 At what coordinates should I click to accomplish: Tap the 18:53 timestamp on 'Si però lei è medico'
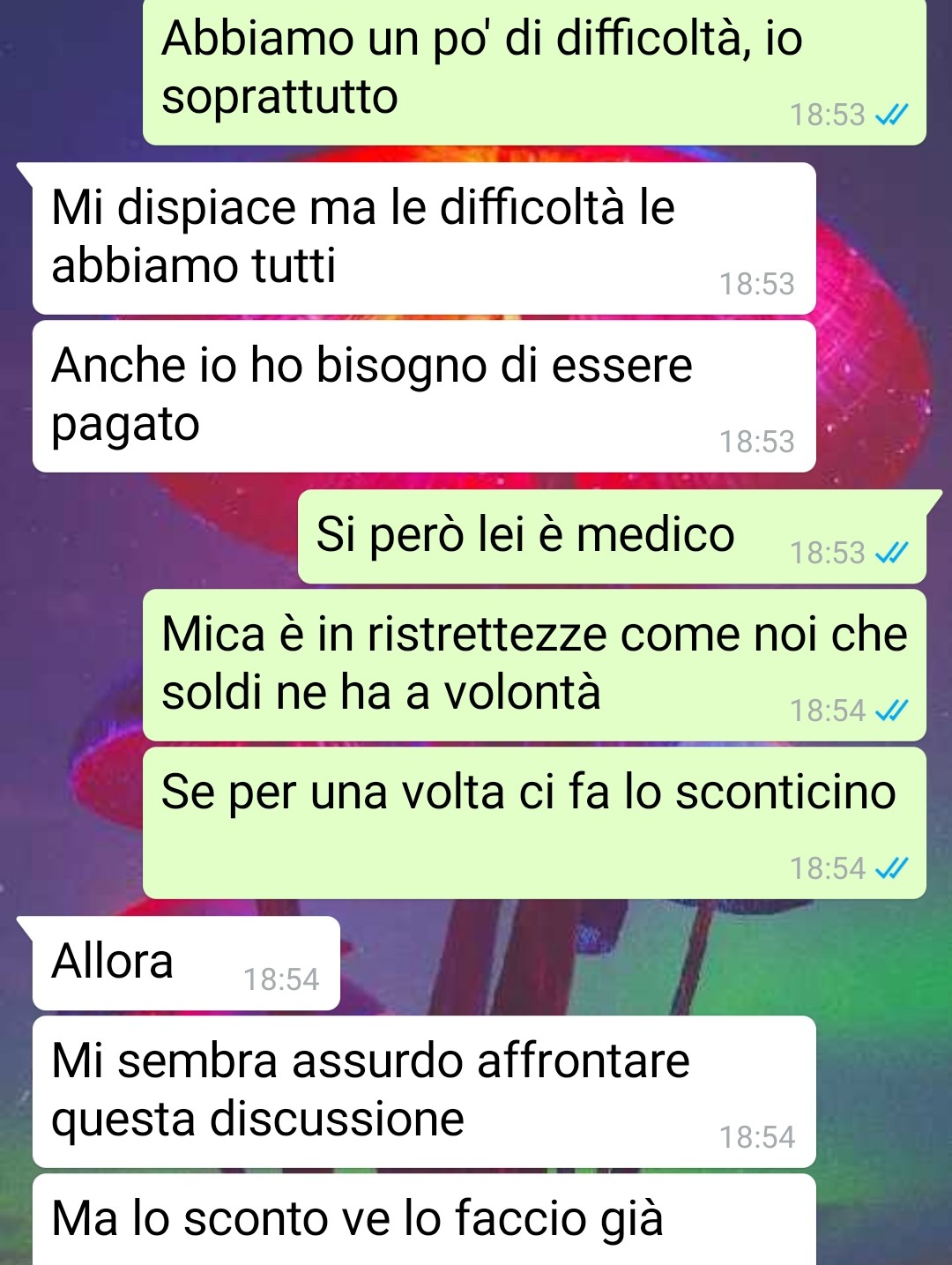tap(827, 553)
